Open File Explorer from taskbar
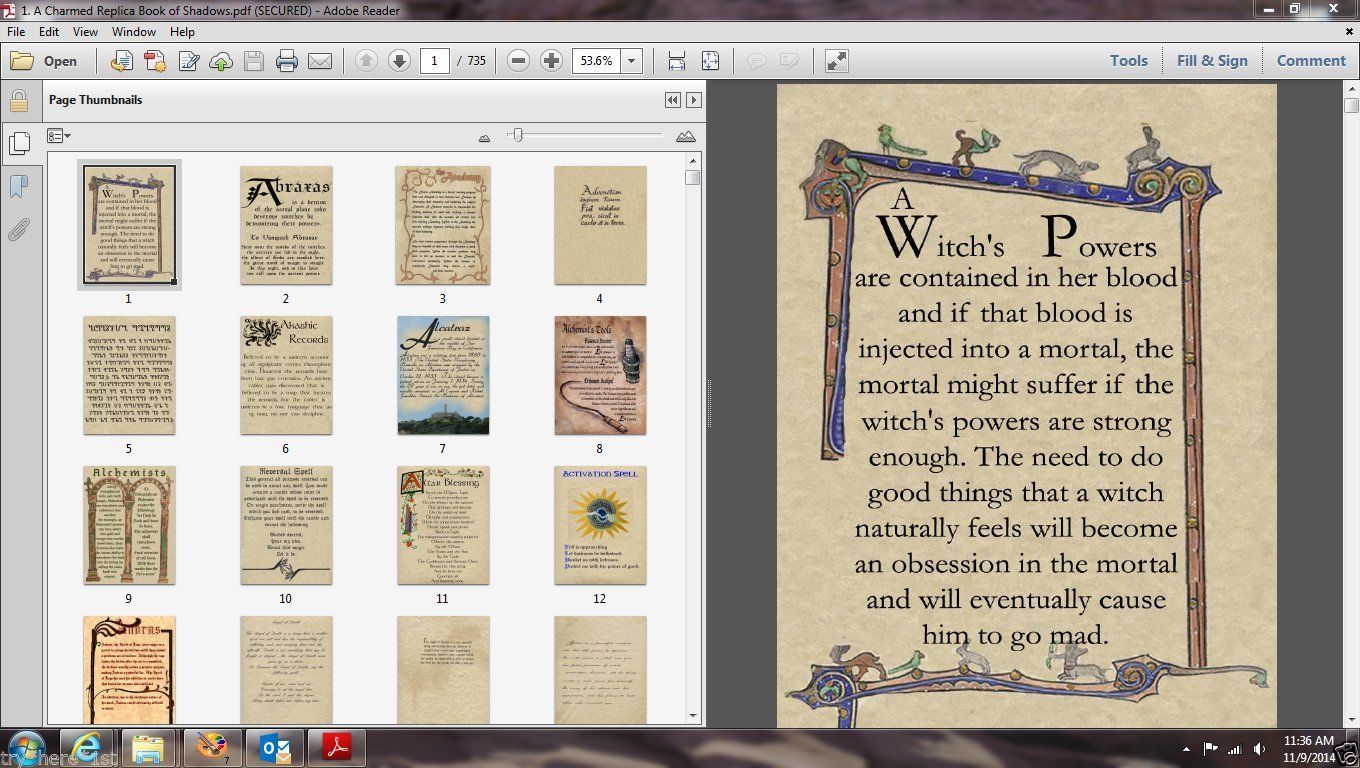The height and width of the screenshot is (768, 1360). [148, 748]
